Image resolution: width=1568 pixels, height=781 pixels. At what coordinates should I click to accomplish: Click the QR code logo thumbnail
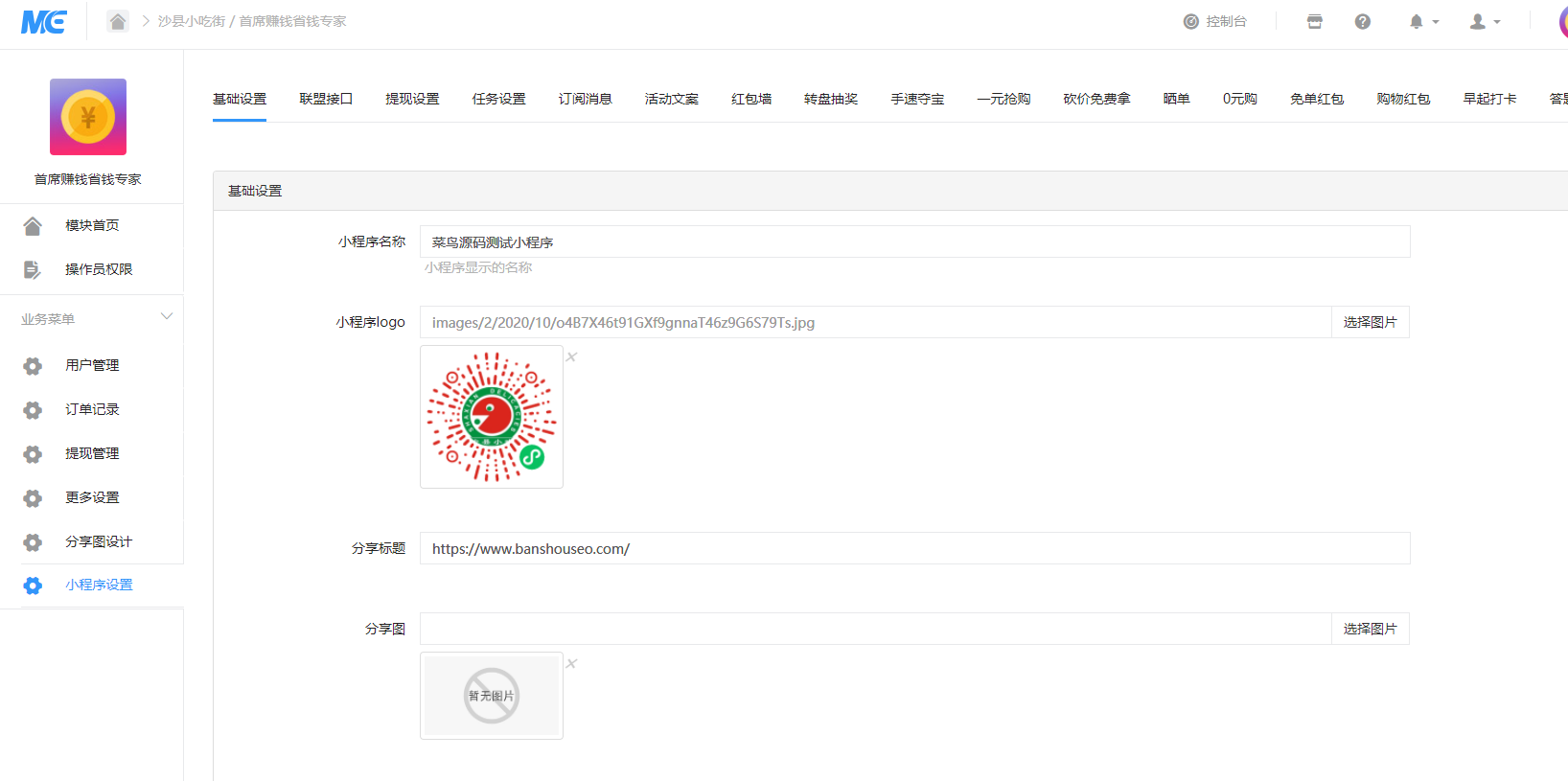[492, 417]
